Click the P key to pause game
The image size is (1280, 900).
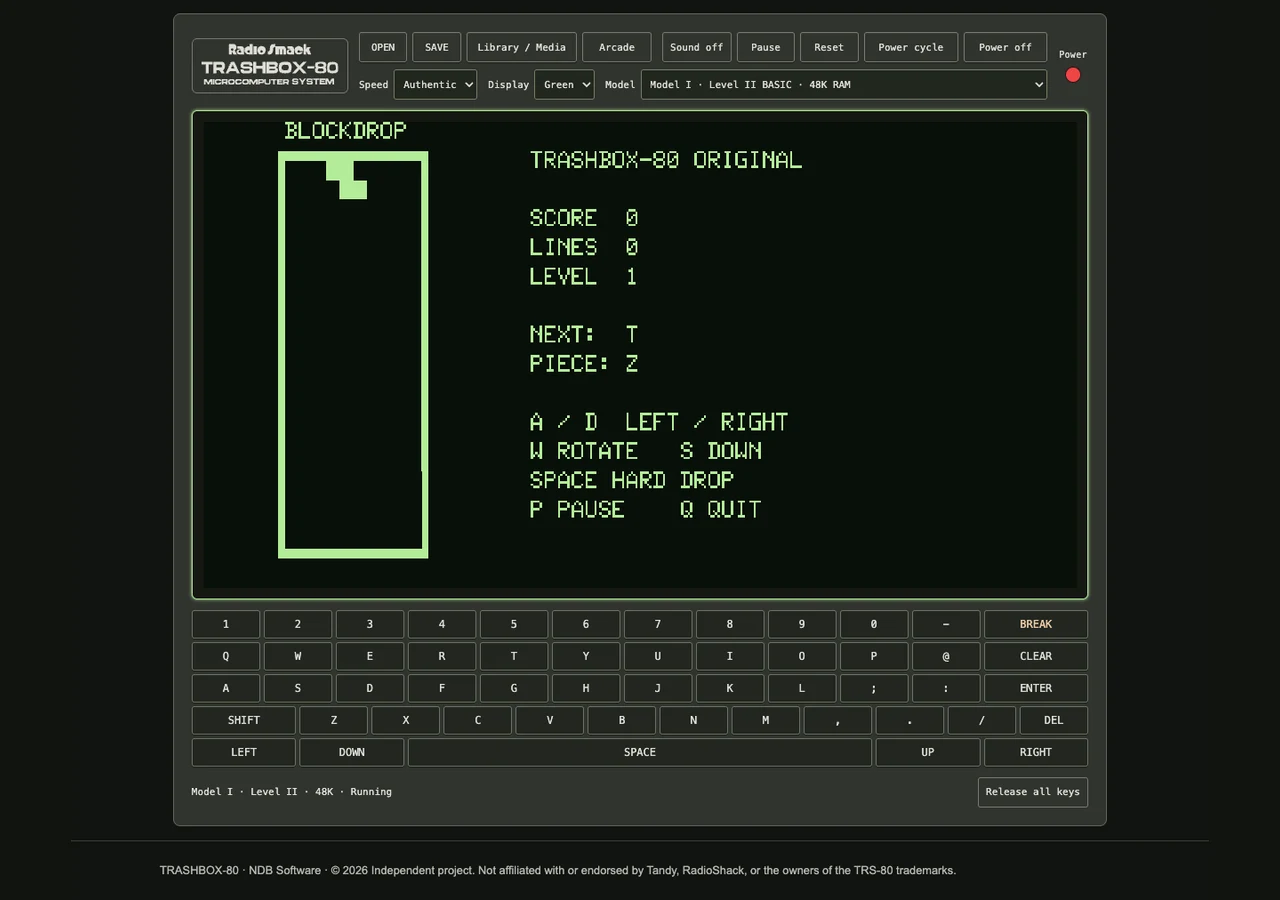pyautogui.click(x=874, y=656)
